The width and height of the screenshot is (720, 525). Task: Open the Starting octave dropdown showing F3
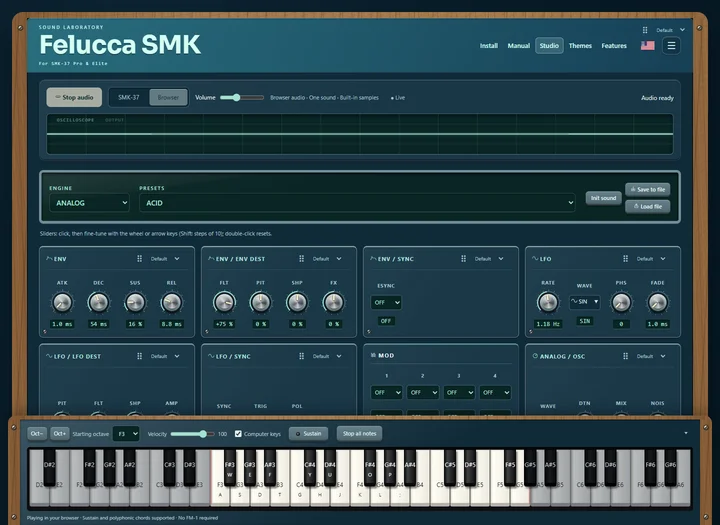(126, 434)
